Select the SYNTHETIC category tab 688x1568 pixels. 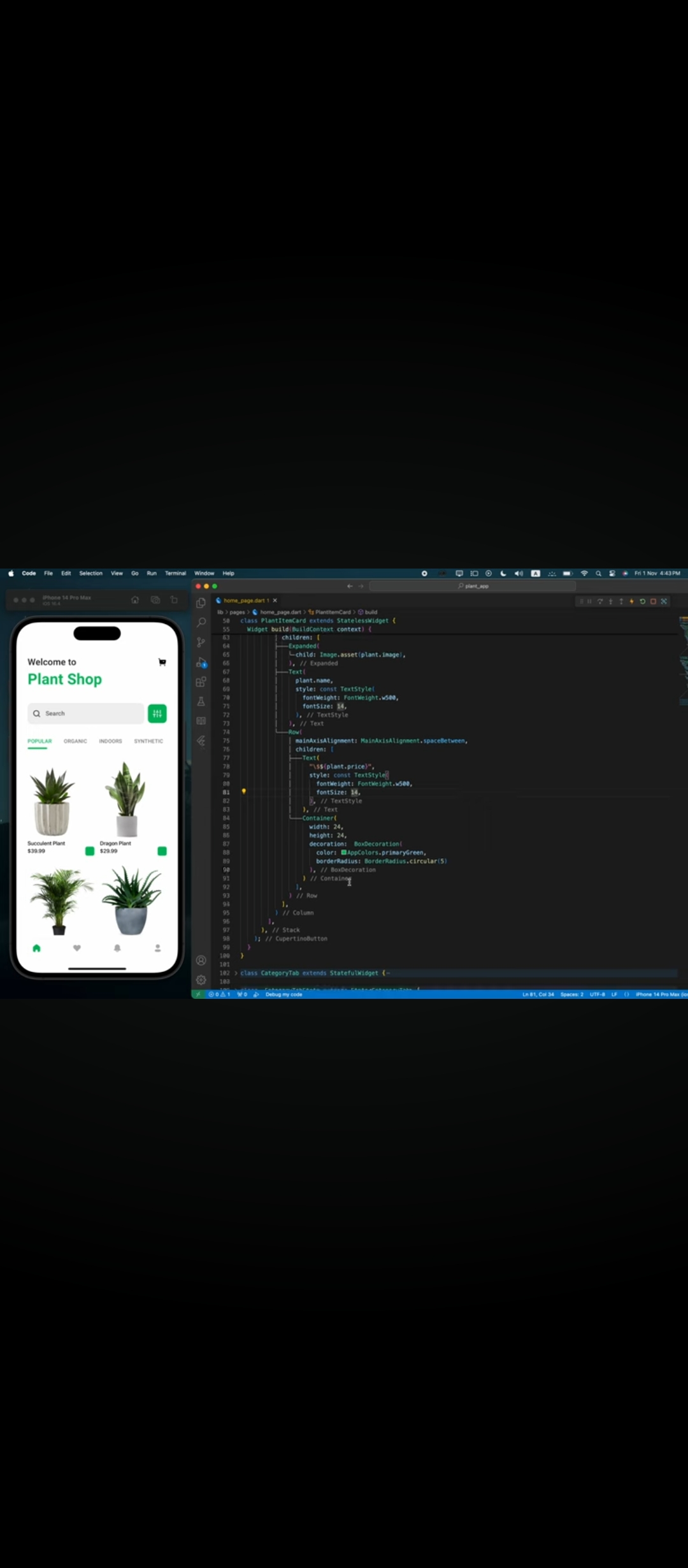click(x=148, y=741)
